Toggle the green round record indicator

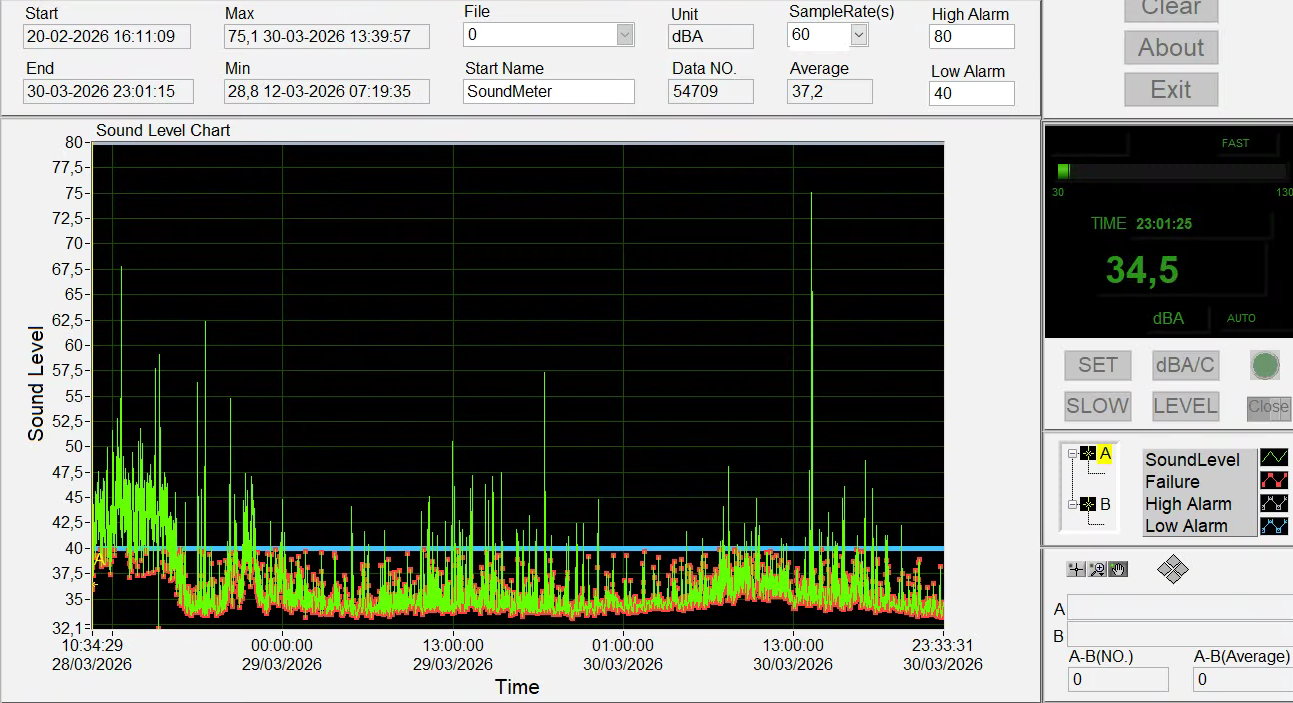(1265, 365)
